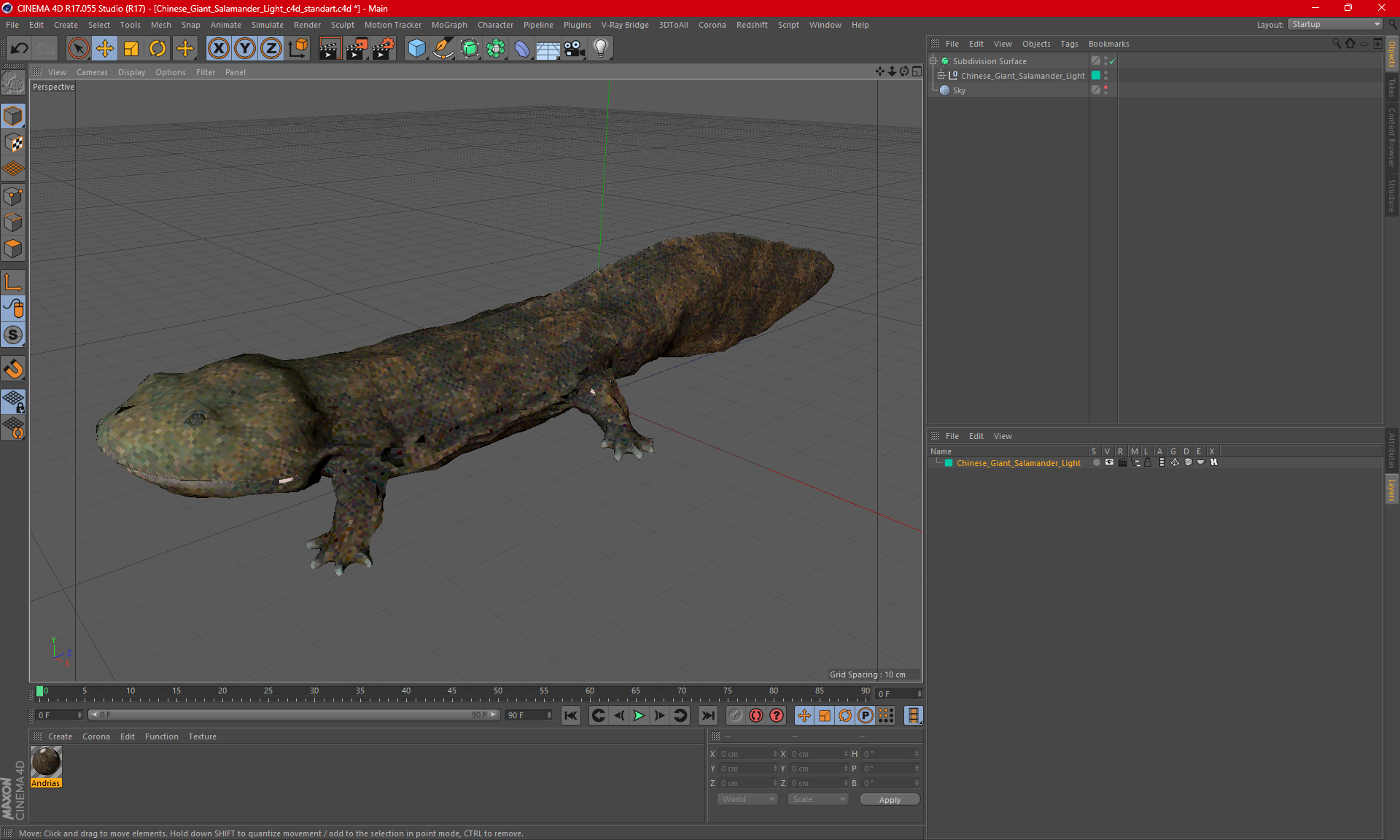Switch to Polygons mode

point(13,249)
